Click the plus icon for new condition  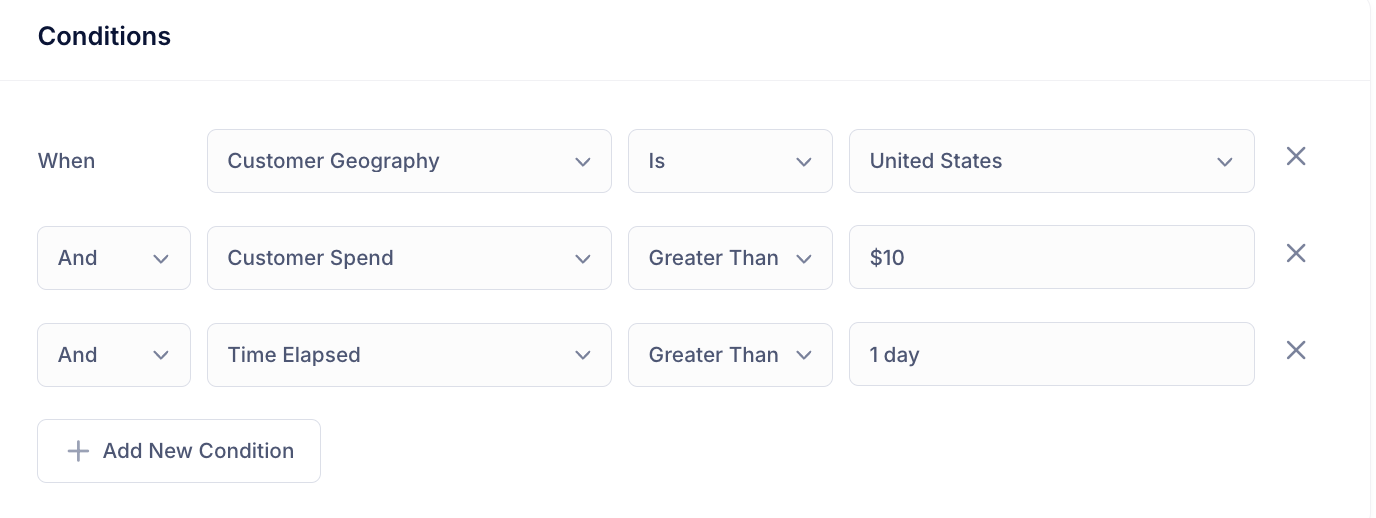click(78, 451)
